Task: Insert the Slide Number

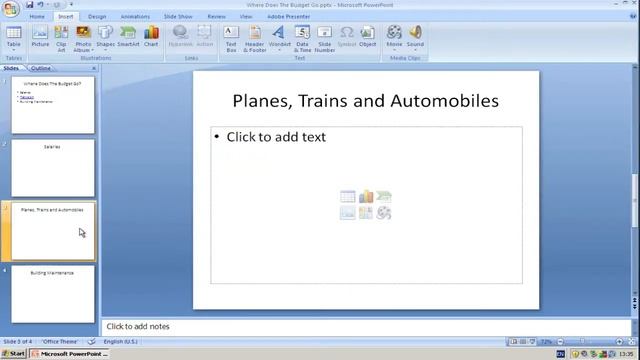Action: pyautogui.click(x=324, y=38)
